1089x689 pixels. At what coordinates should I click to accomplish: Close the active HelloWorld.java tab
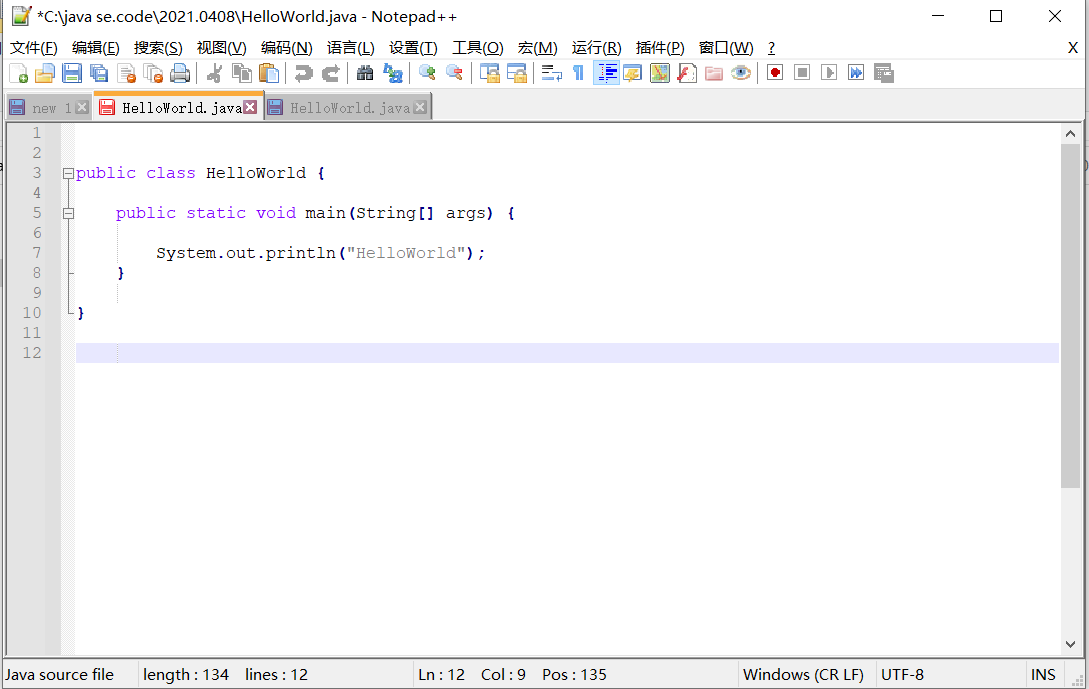pos(250,107)
